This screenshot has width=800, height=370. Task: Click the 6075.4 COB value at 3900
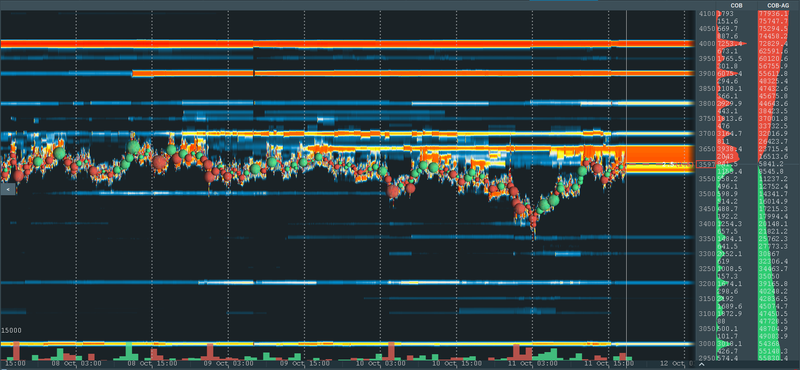click(730, 74)
